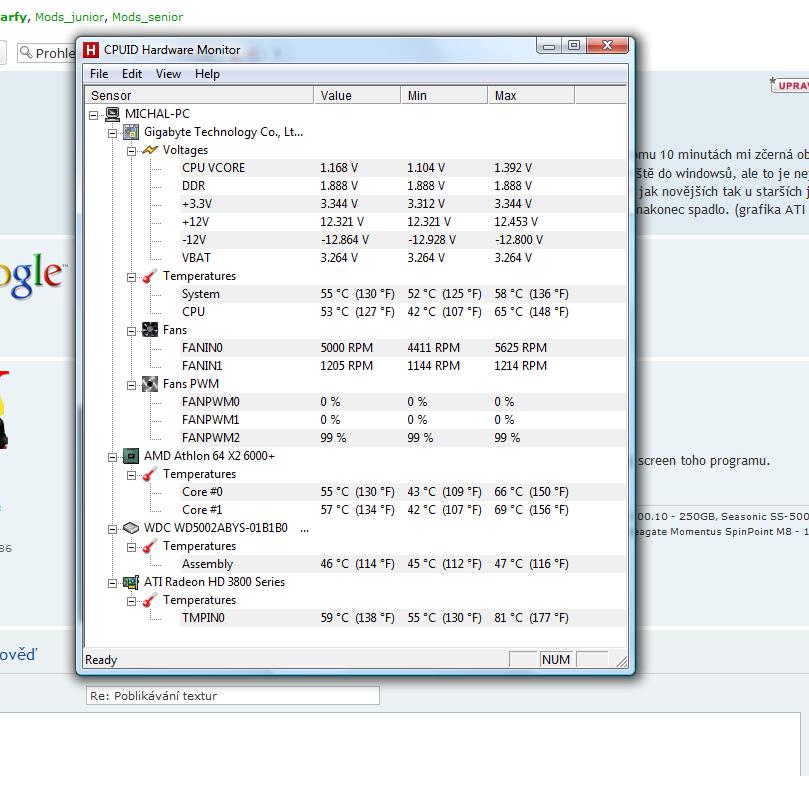The height and width of the screenshot is (800, 809).
Task: Click the Sensor column header
Action: point(199,95)
